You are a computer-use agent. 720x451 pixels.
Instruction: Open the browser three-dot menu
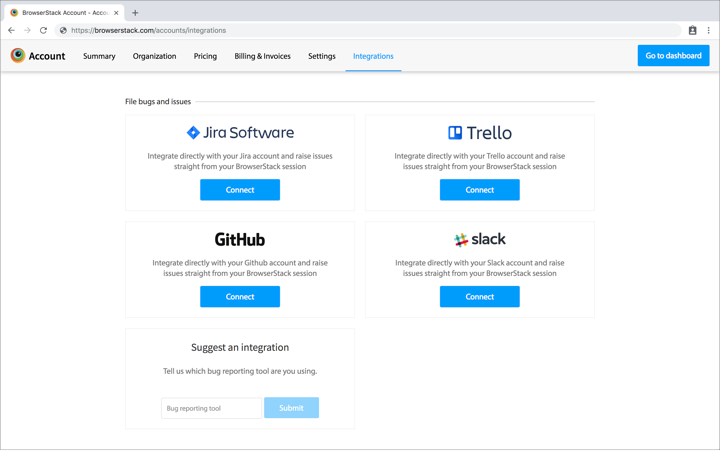pos(709,30)
